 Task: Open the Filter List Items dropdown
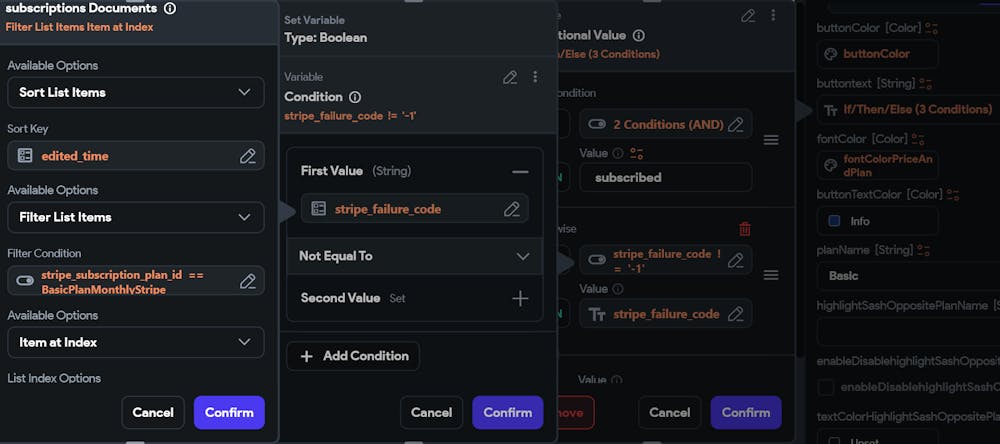click(x=136, y=218)
